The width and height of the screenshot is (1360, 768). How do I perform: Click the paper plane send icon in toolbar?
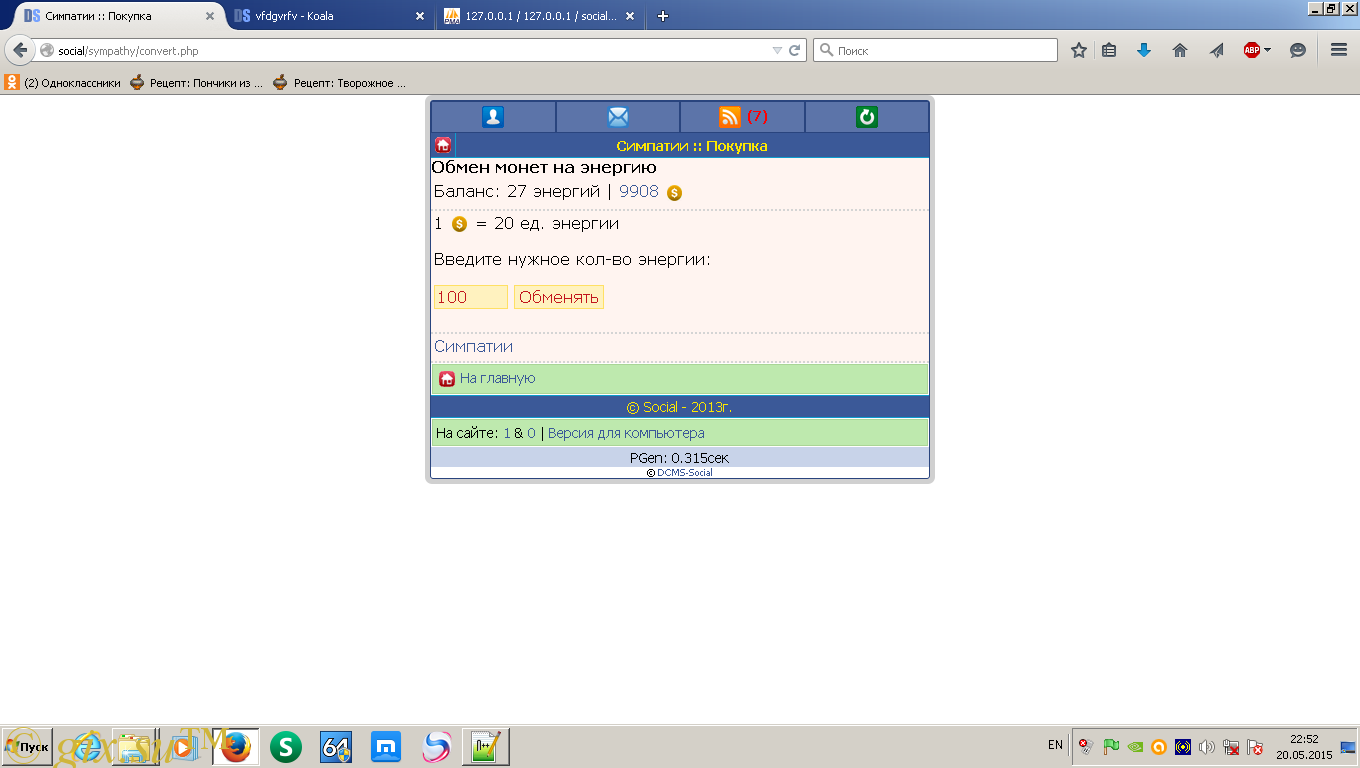1216,50
